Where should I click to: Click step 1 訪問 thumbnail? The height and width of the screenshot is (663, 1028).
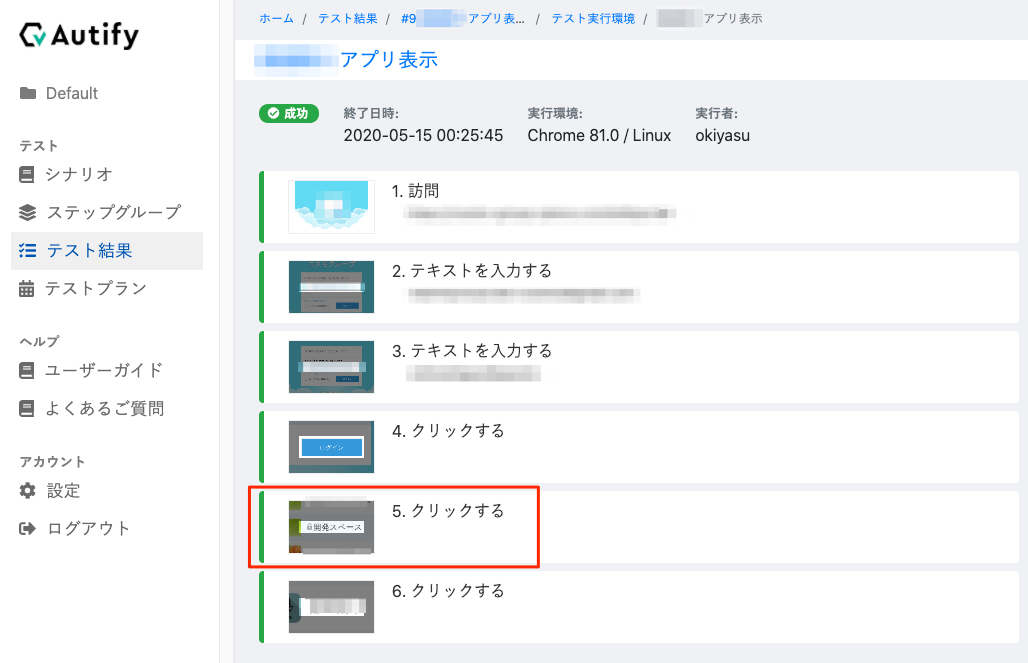coord(331,207)
